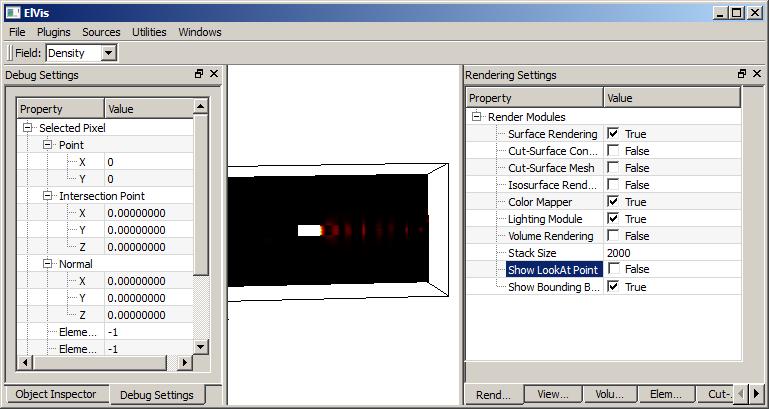Collapse the Point tree node

point(47,145)
